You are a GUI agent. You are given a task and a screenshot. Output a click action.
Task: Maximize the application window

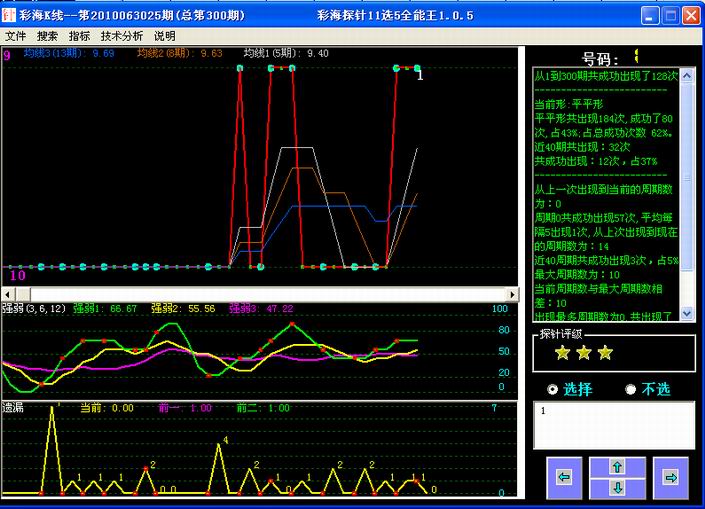pyautogui.click(x=671, y=15)
